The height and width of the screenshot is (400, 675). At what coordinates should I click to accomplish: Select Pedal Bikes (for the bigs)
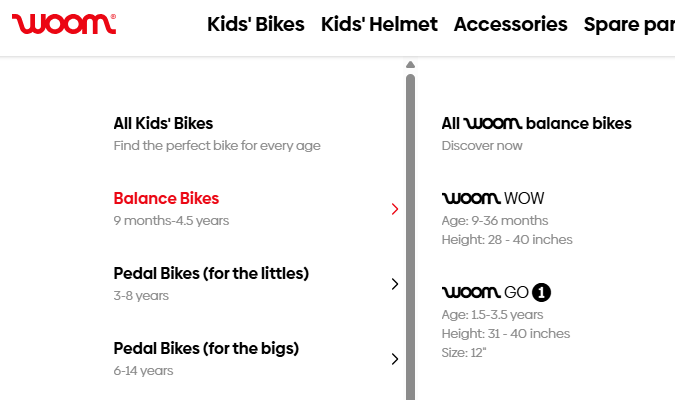point(206,348)
